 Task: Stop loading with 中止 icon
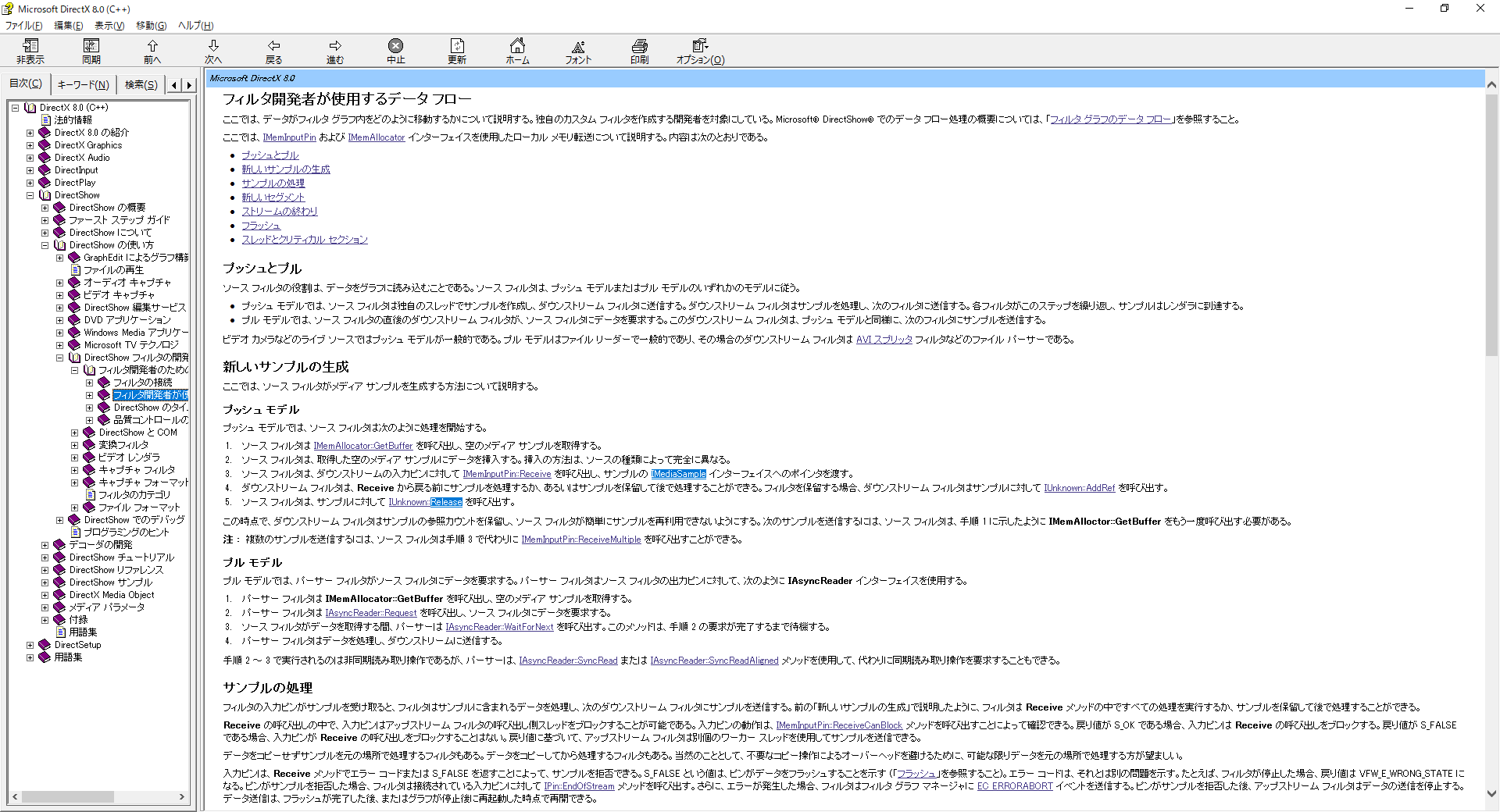(396, 45)
